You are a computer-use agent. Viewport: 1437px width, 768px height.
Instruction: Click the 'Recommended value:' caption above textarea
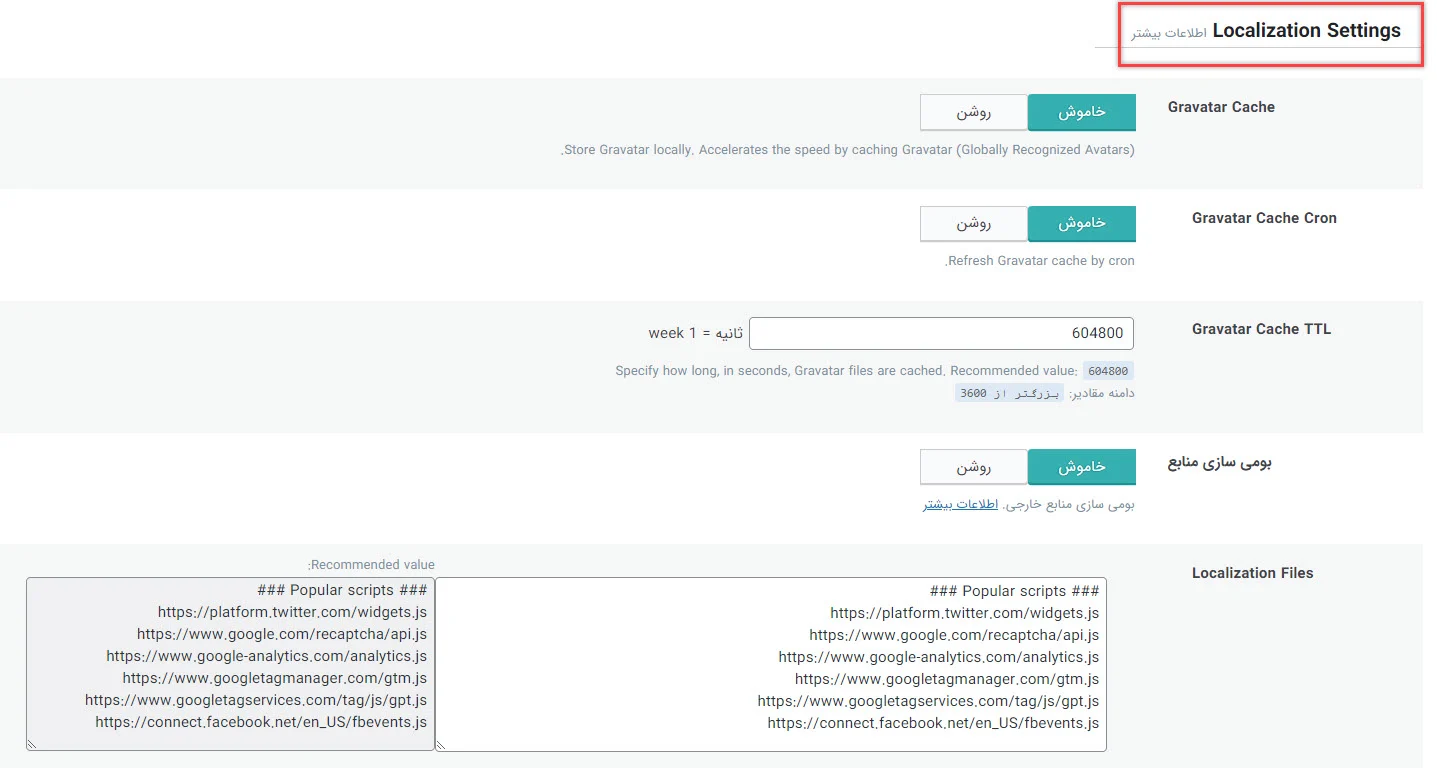(371, 565)
